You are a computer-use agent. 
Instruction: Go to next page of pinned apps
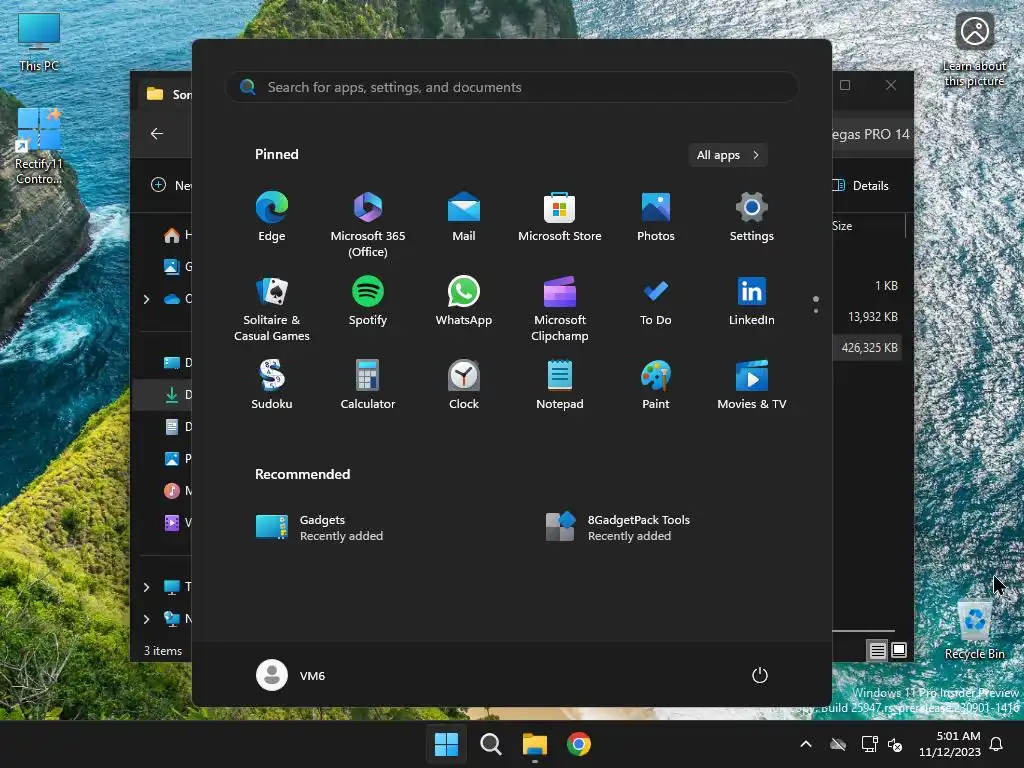pos(816,310)
